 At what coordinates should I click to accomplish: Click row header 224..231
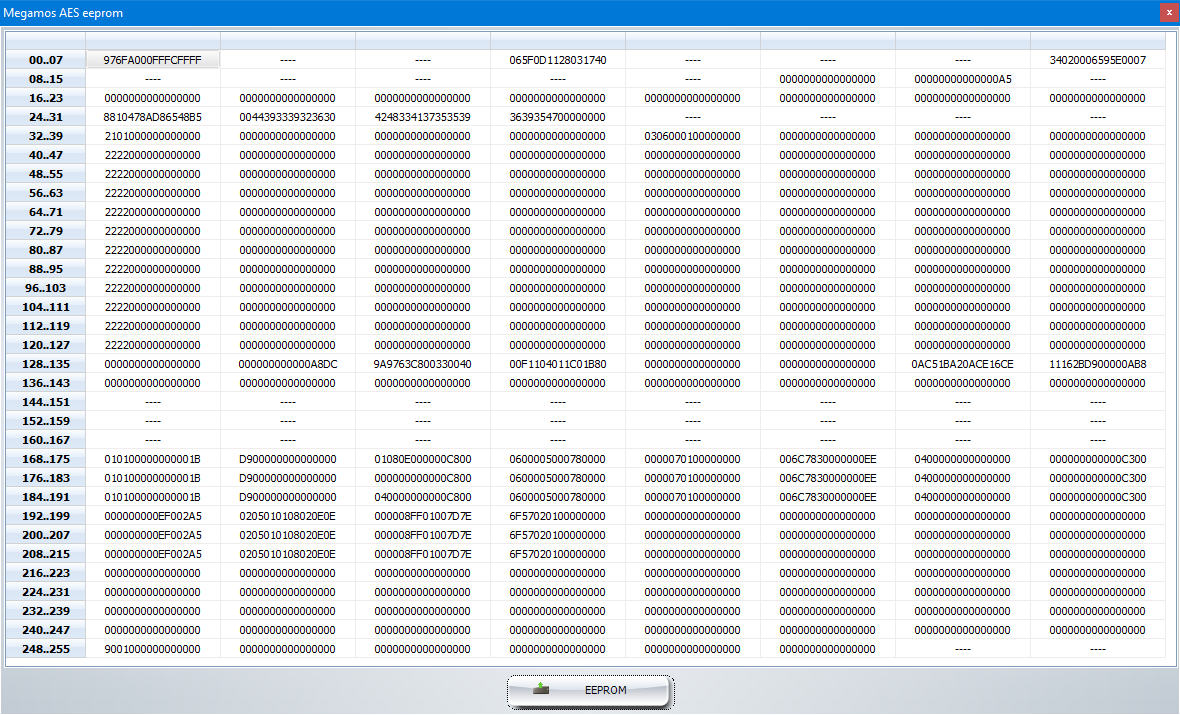point(46,592)
